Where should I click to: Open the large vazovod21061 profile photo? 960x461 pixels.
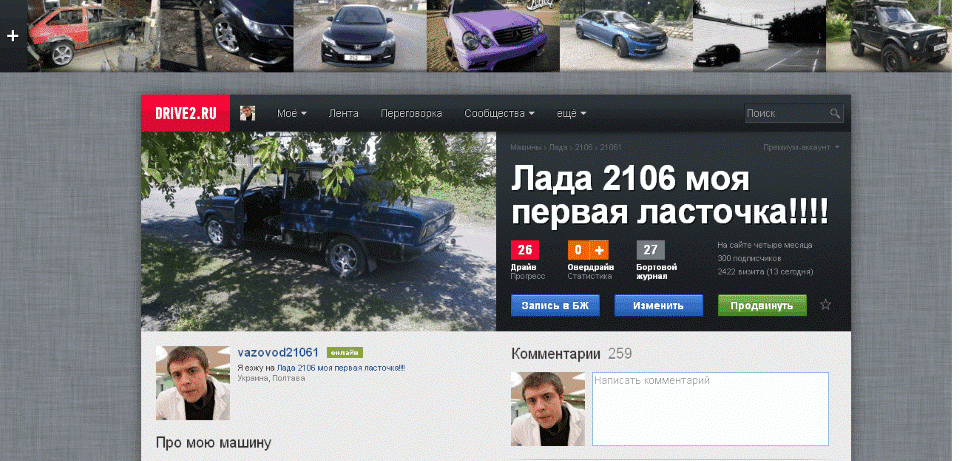pos(193,383)
